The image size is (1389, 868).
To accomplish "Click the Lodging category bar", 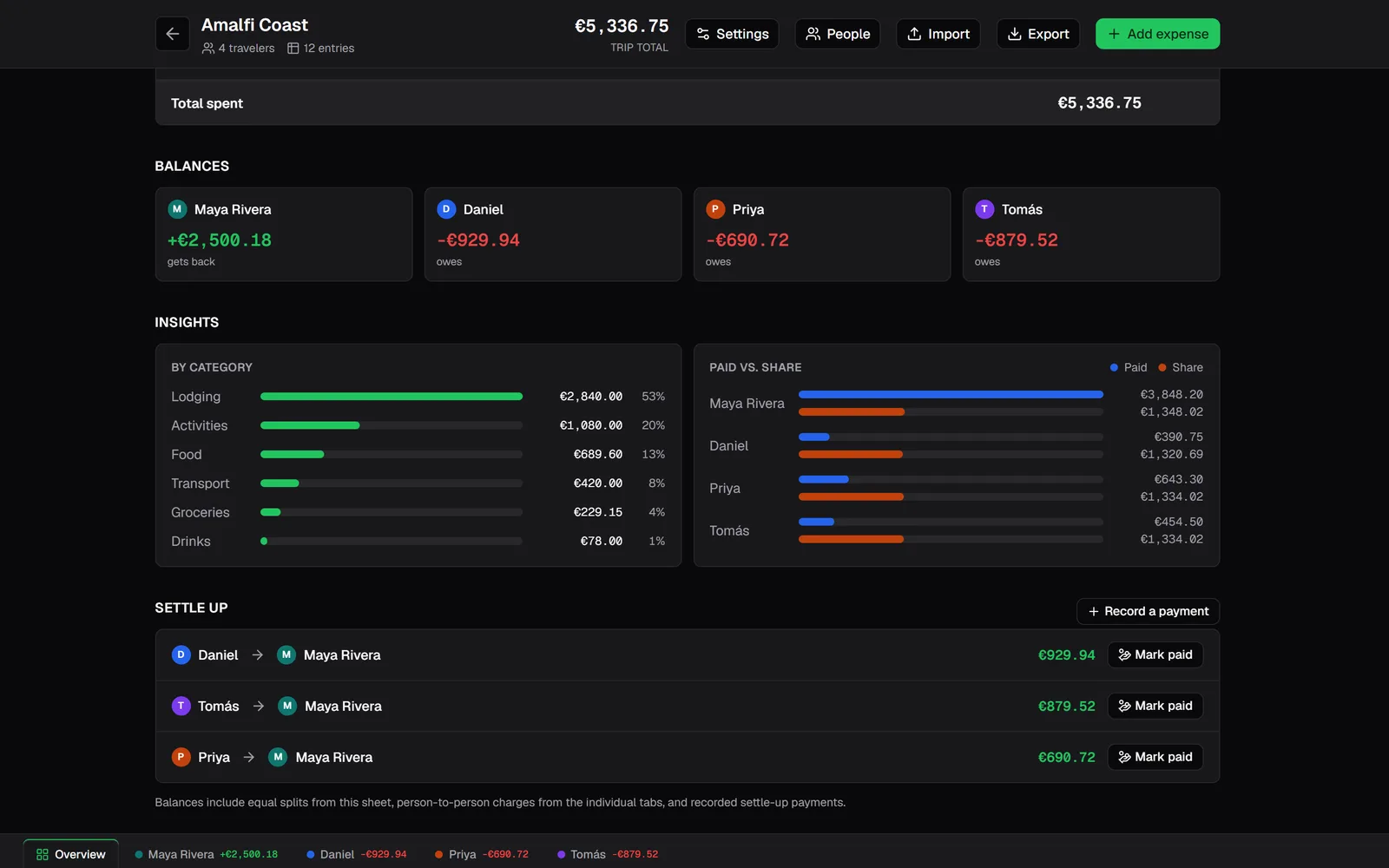I will 392,397.
